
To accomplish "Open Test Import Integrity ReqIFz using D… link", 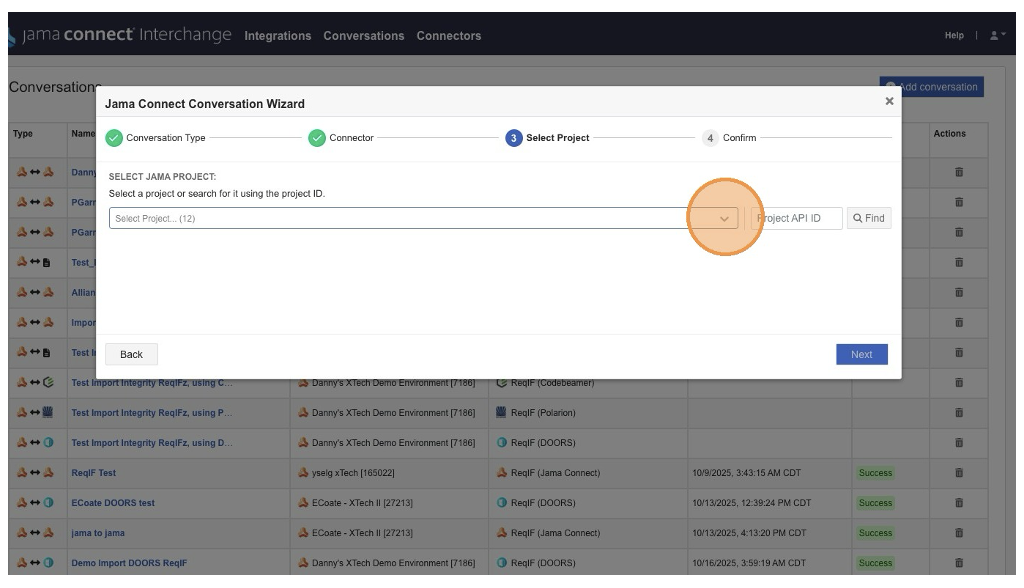I will 152,443.
